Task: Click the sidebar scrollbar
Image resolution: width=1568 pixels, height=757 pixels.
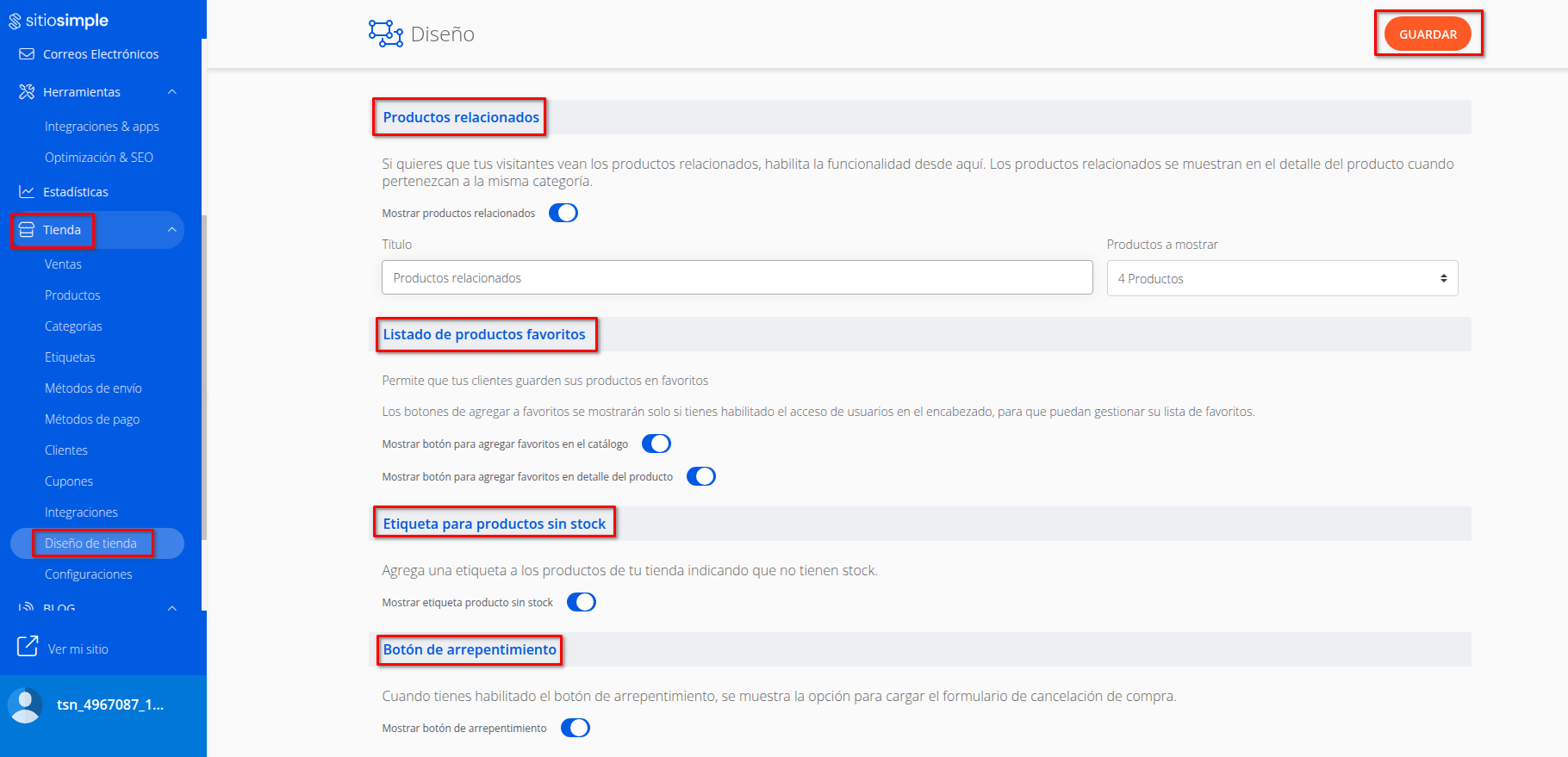Action: [x=204, y=377]
